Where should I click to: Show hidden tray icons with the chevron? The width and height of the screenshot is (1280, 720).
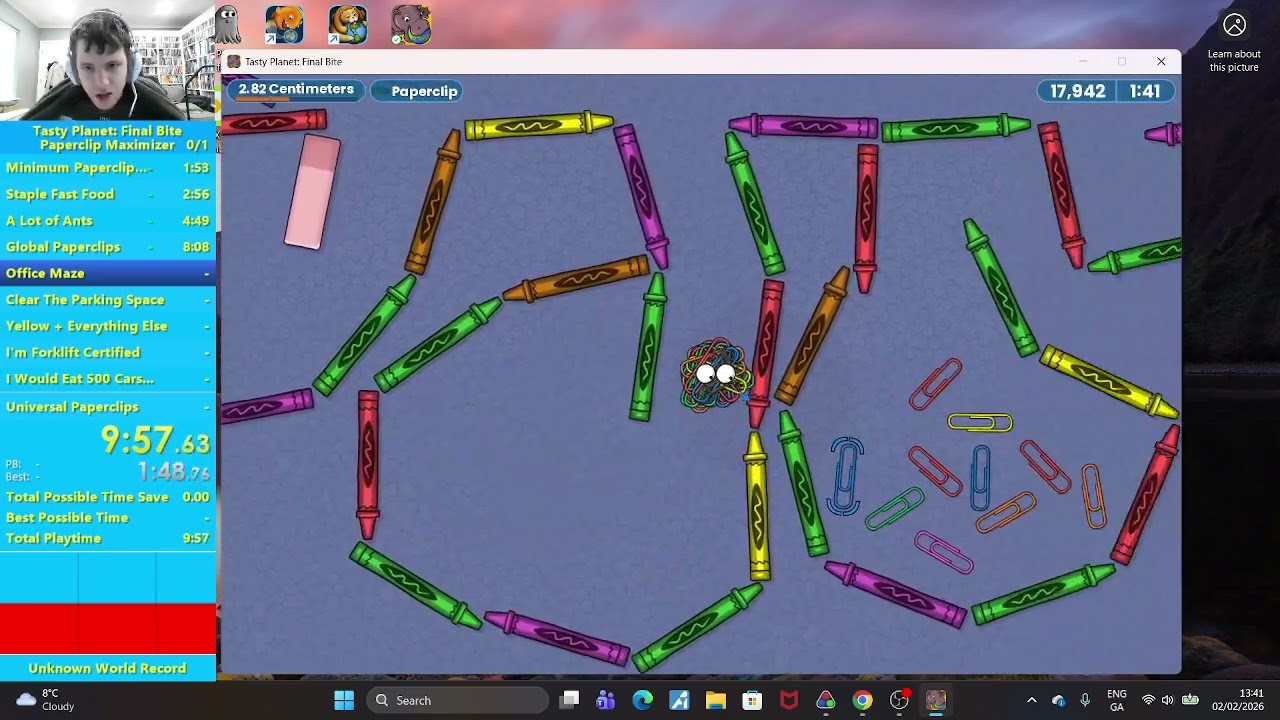1032,700
